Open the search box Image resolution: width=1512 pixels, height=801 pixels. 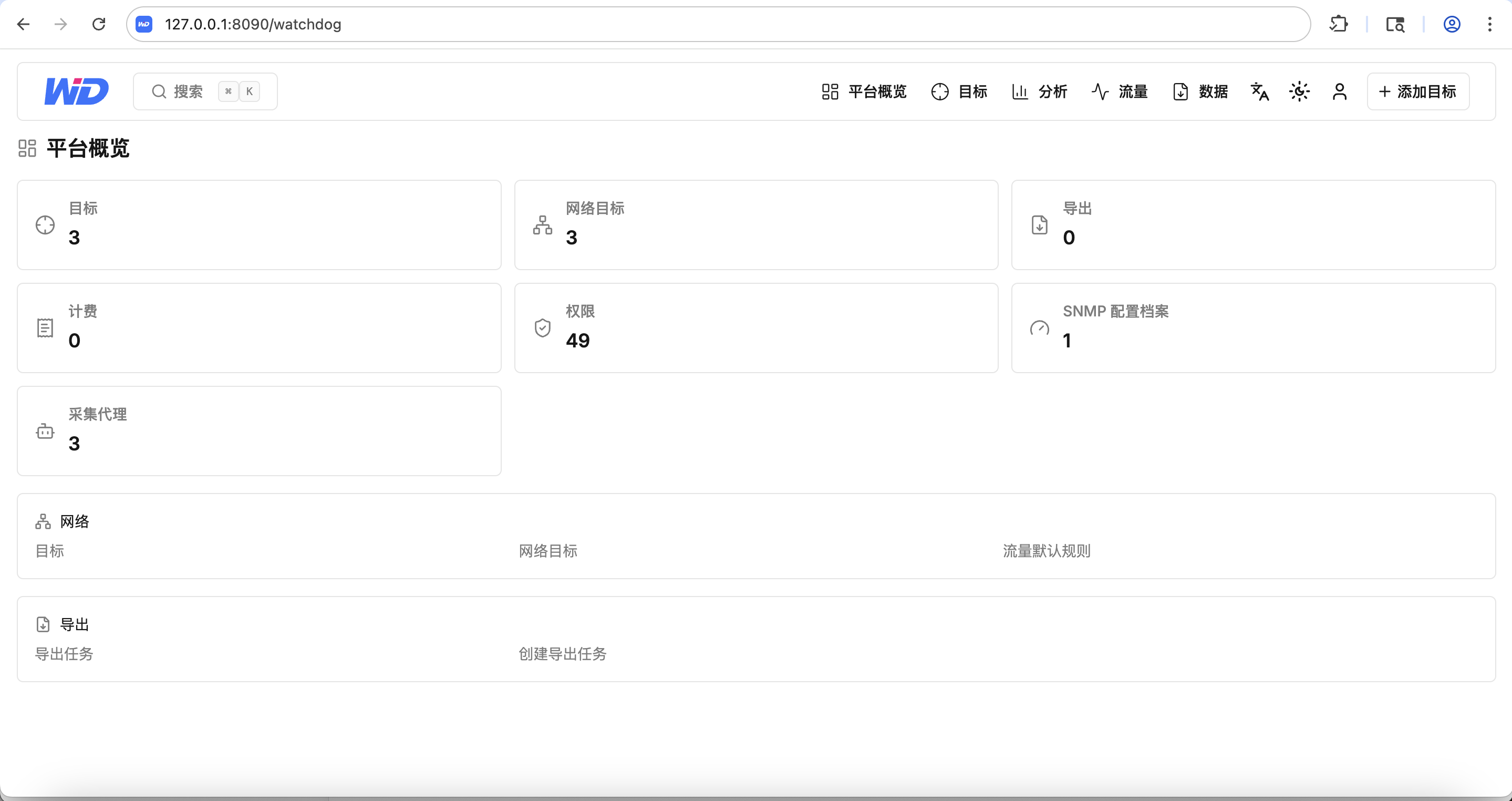click(205, 91)
